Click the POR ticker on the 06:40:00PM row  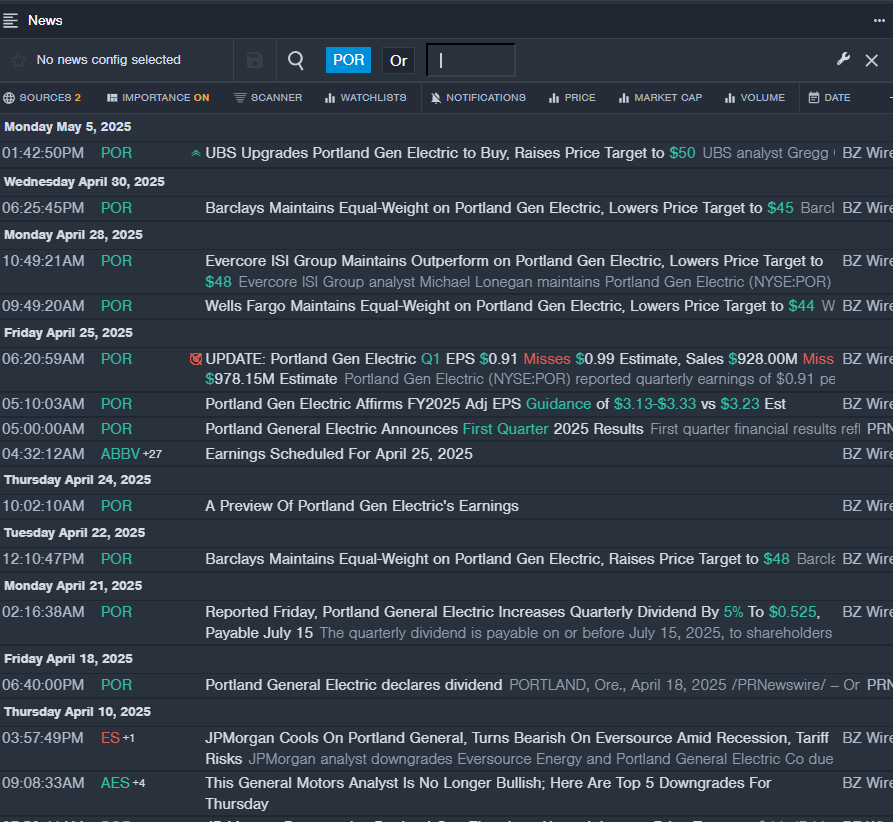(x=116, y=685)
